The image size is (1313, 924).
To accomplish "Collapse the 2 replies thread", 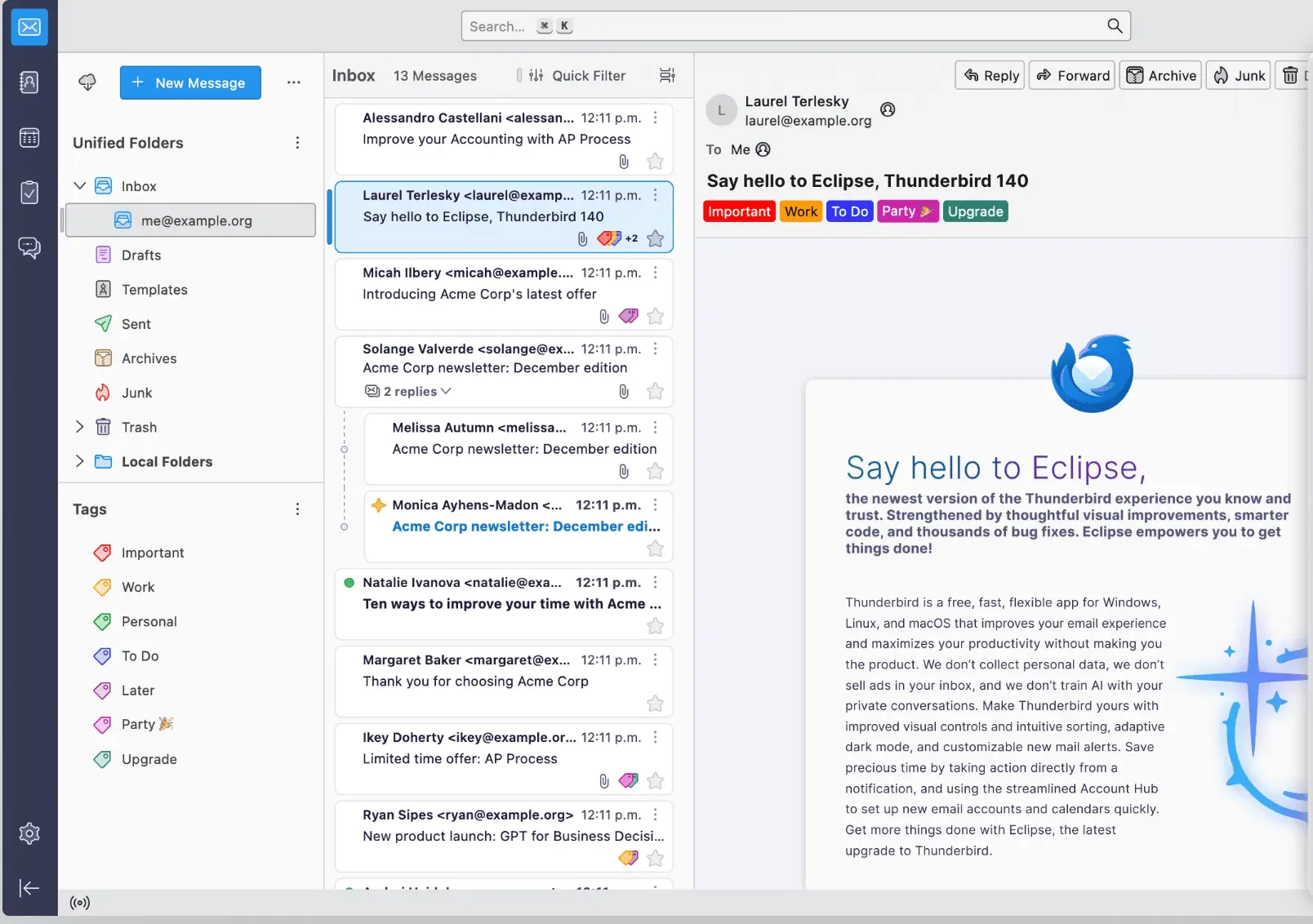I will click(x=408, y=391).
